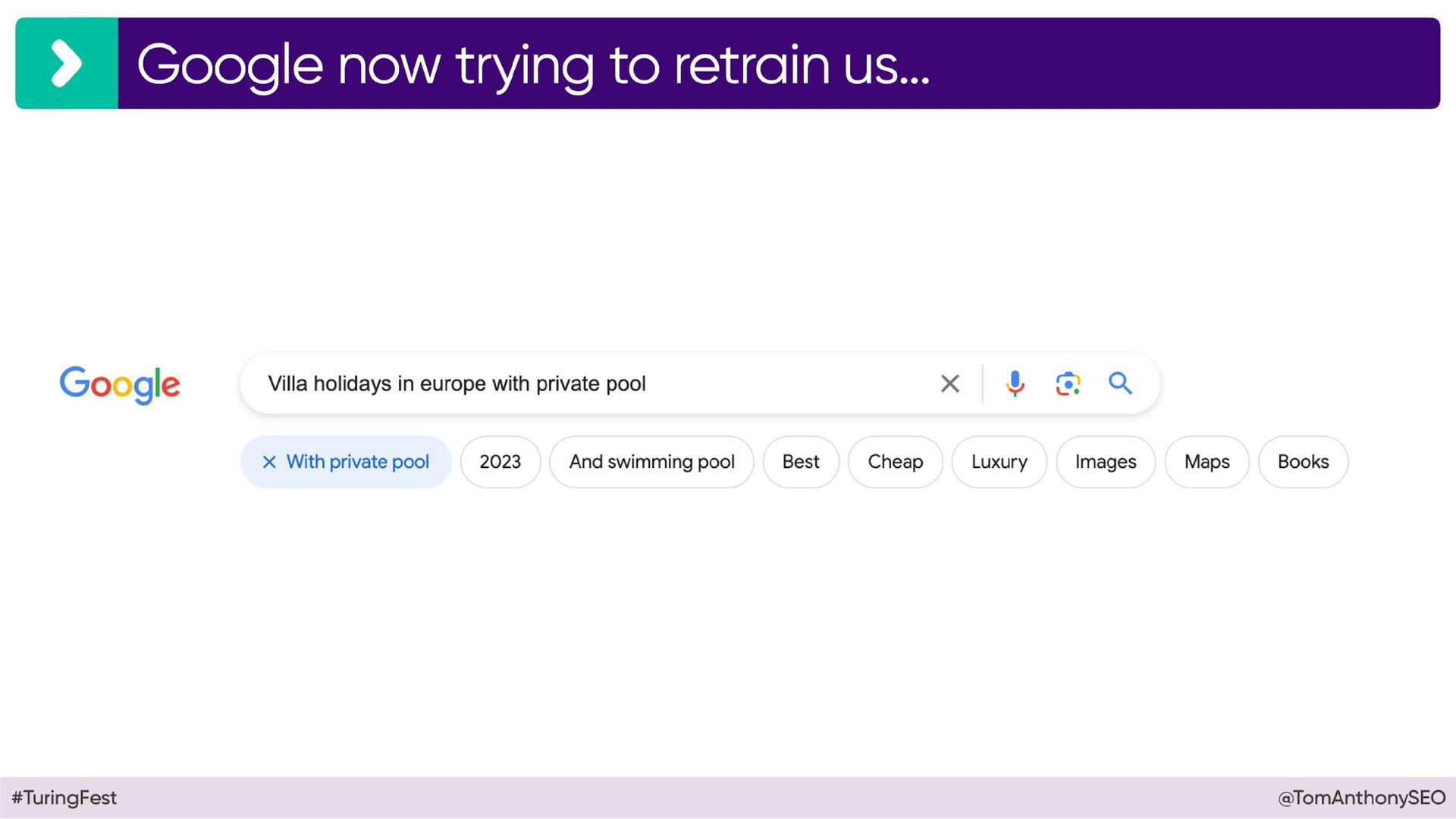Image resolution: width=1456 pixels, height=819 pixels.
Task: Start voice search with microphone icon
Action: 1015,384
